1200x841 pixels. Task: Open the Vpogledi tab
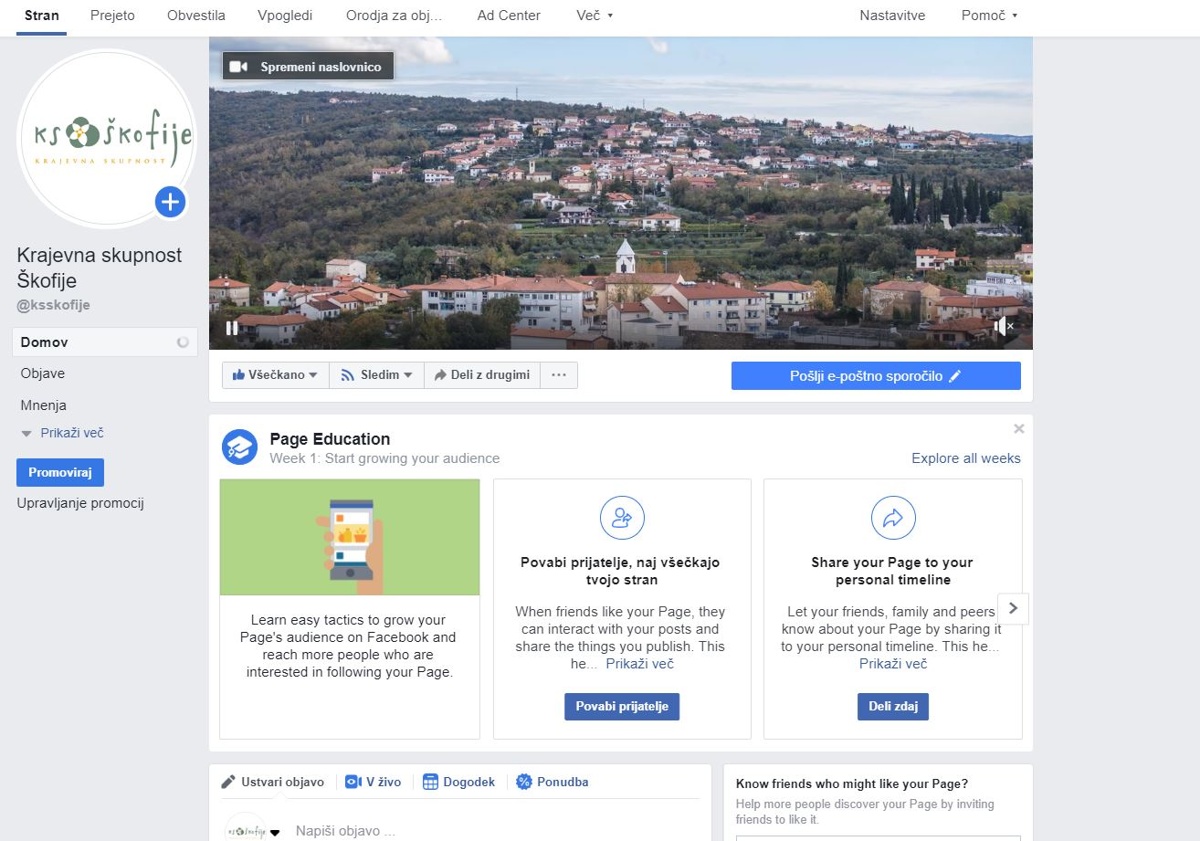click(285, 16)
